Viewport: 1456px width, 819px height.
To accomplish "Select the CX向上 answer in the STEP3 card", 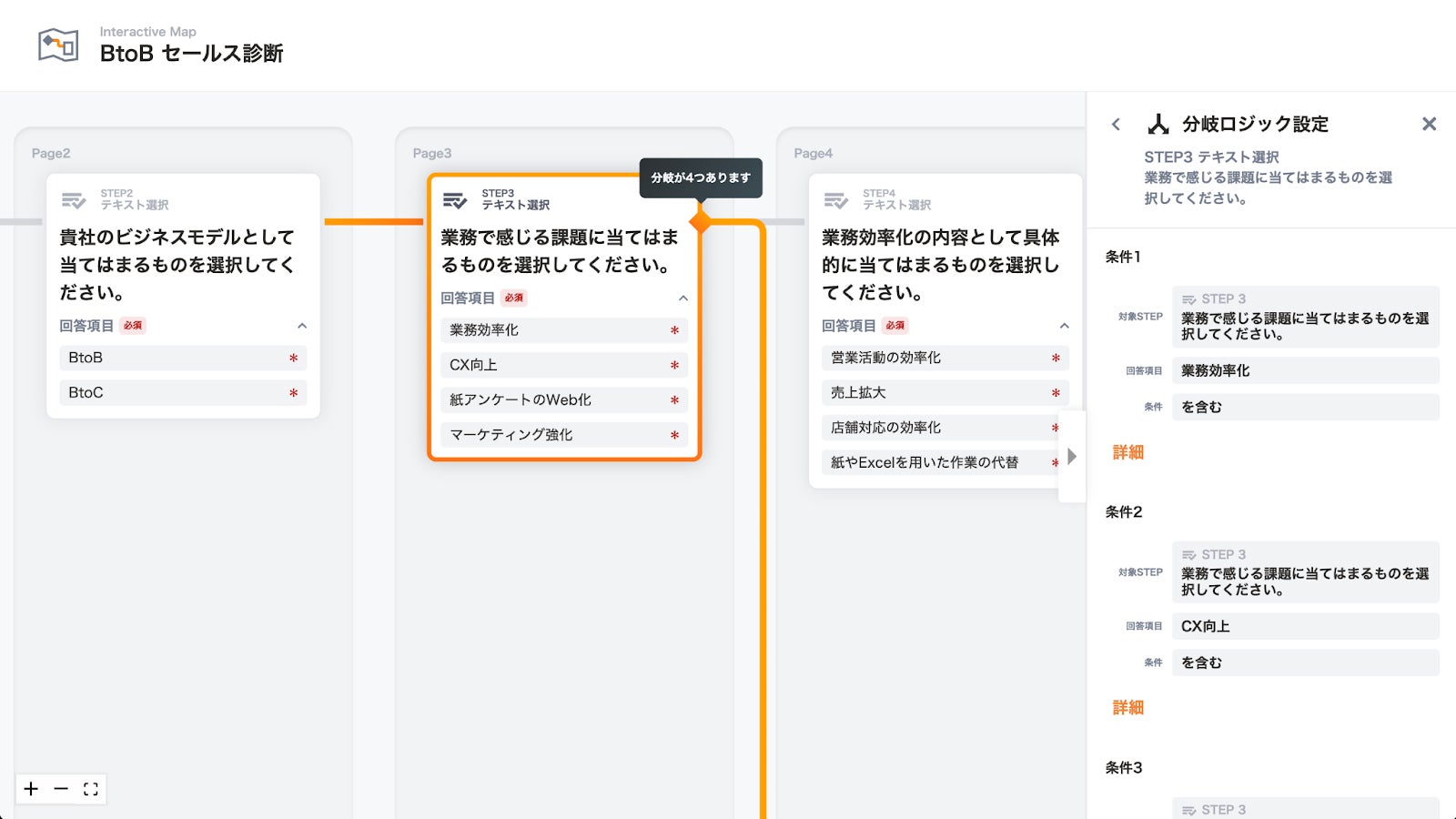I will tap(564, 365).
